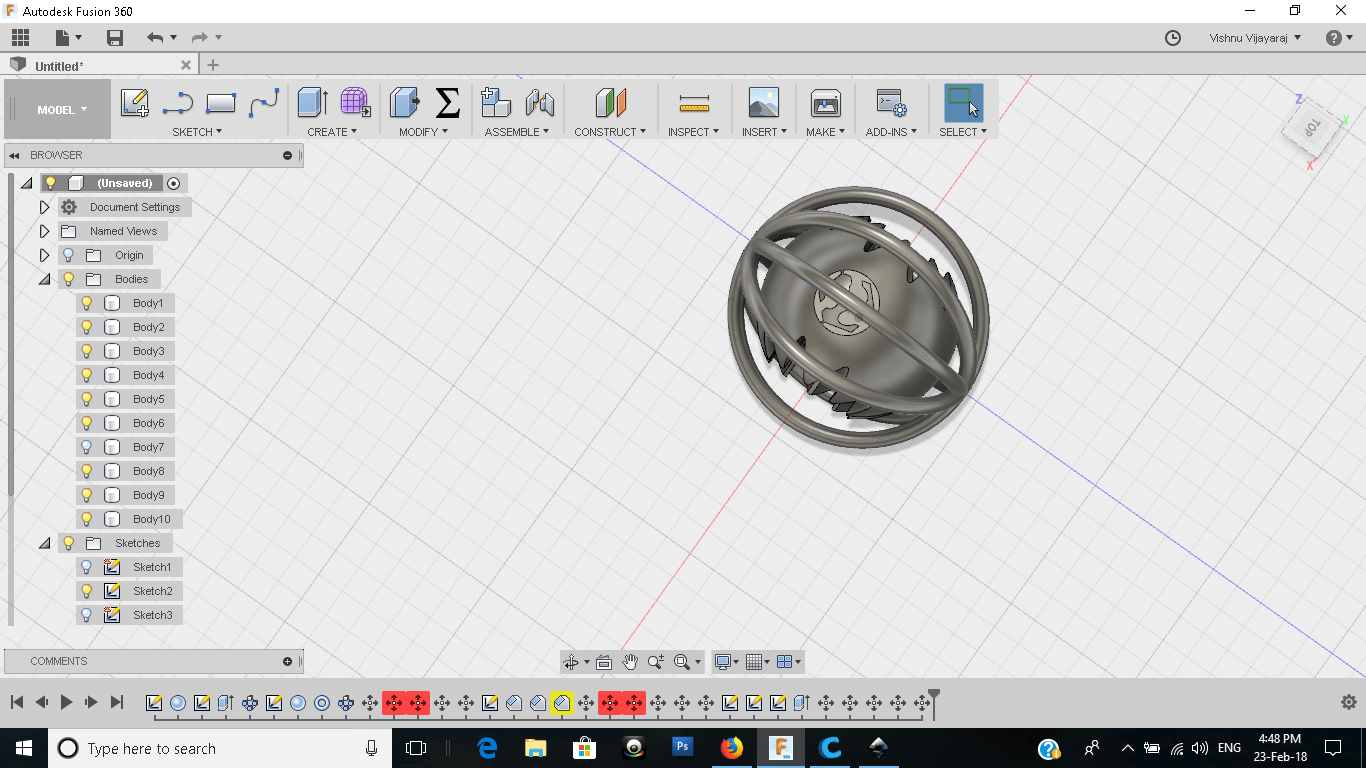Expand the COMMENTS panel plus button
The image size is (1366, 768).
click(288, 661)
